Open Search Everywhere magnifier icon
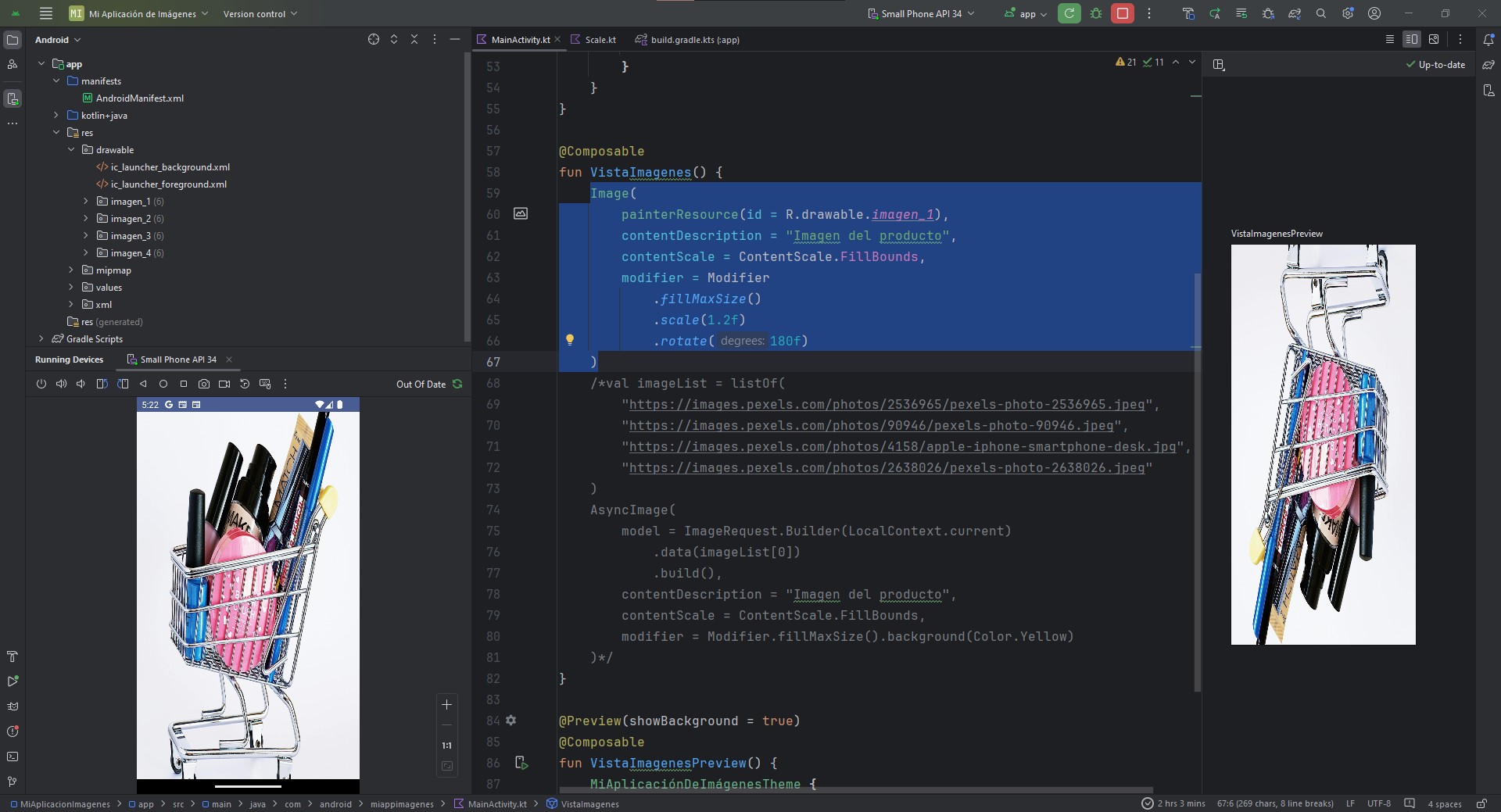This screenshot has width=1501, height=812. (x=1321, y=13)
